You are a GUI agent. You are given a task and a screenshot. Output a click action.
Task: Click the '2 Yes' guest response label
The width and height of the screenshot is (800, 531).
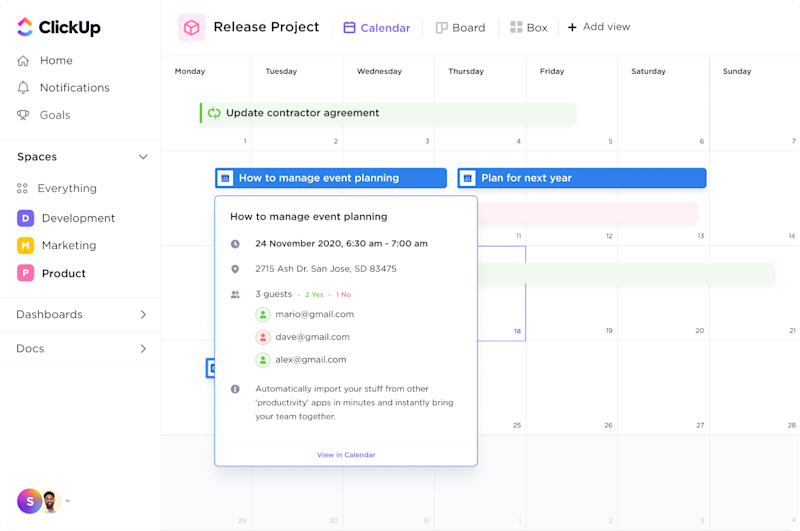pos(314,295)
